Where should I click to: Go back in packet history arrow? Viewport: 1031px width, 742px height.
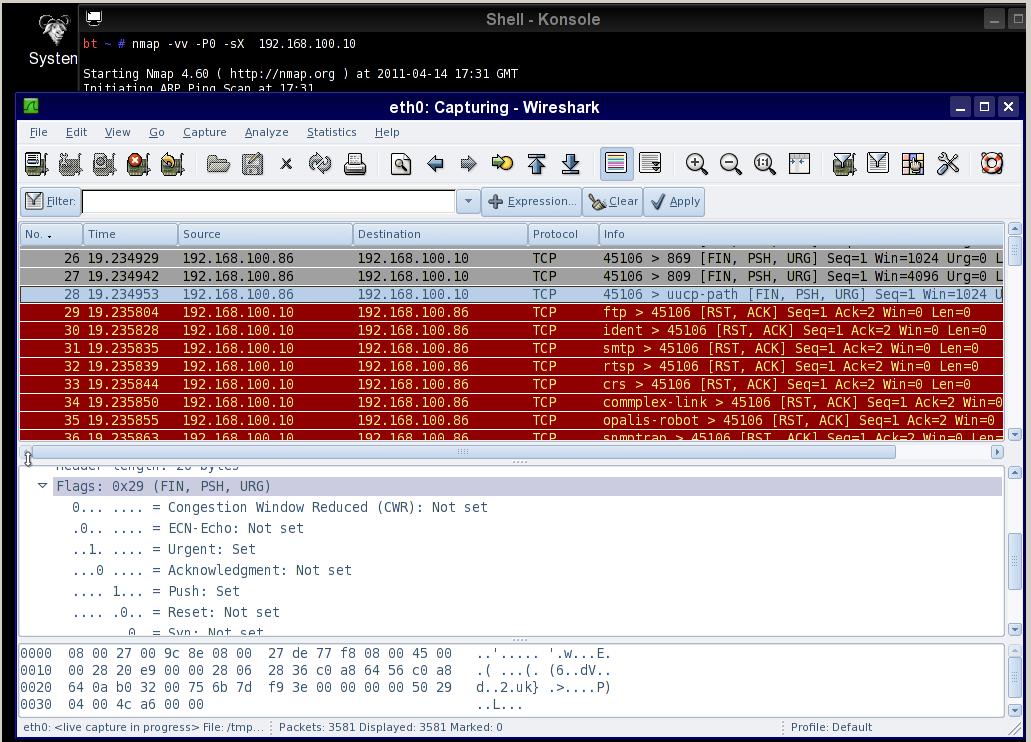pyautogui.click(x=435, y=164)
